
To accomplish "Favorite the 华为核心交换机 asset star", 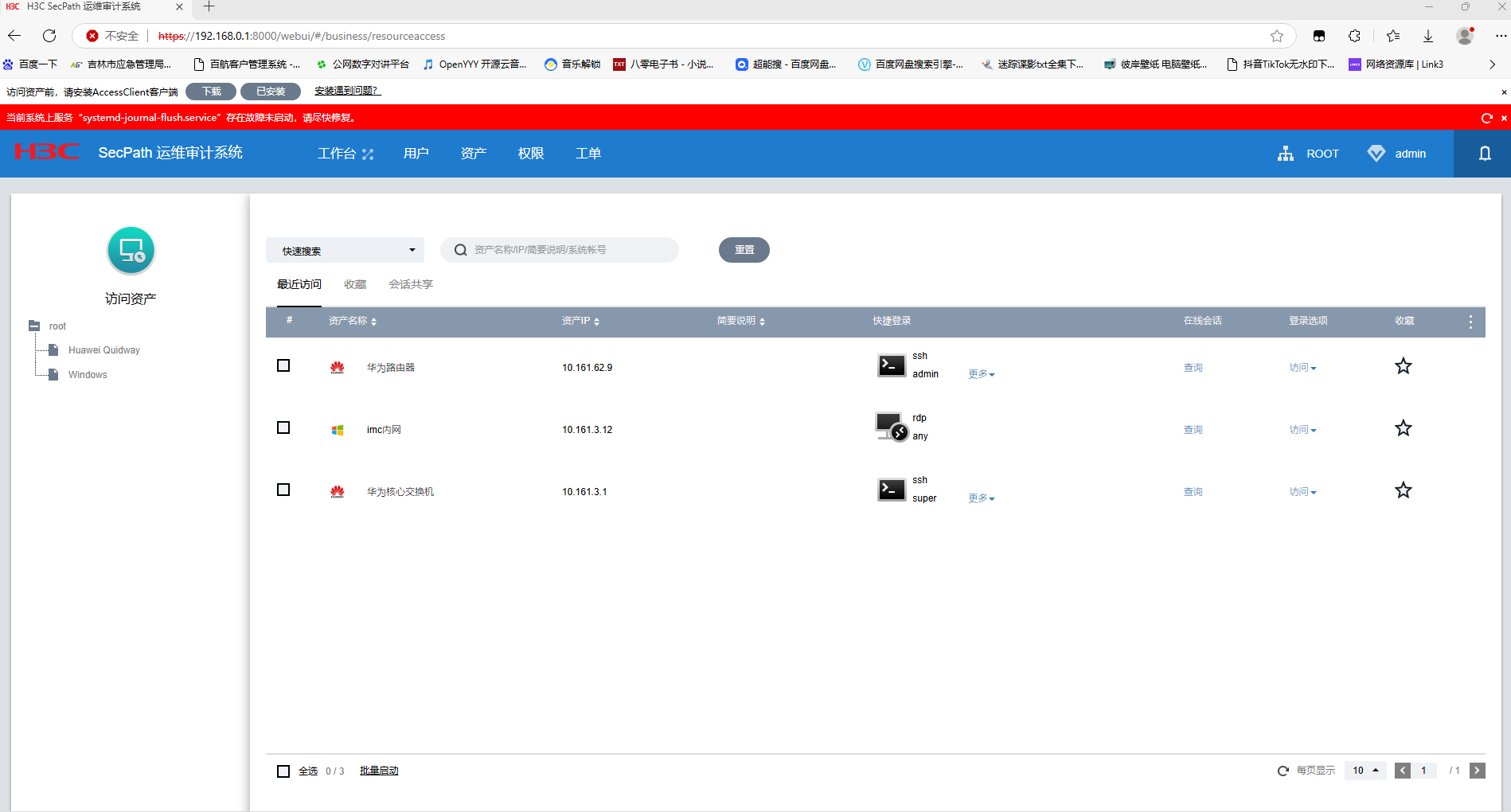I will click(x=1404, y=490).
